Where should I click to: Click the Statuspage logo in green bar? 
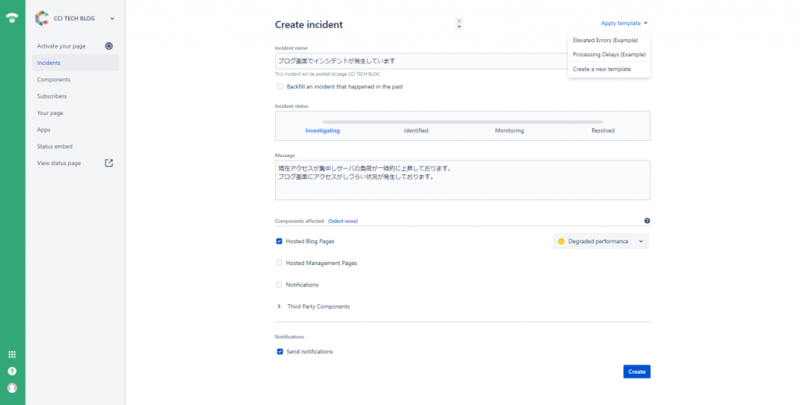point(12,18)
